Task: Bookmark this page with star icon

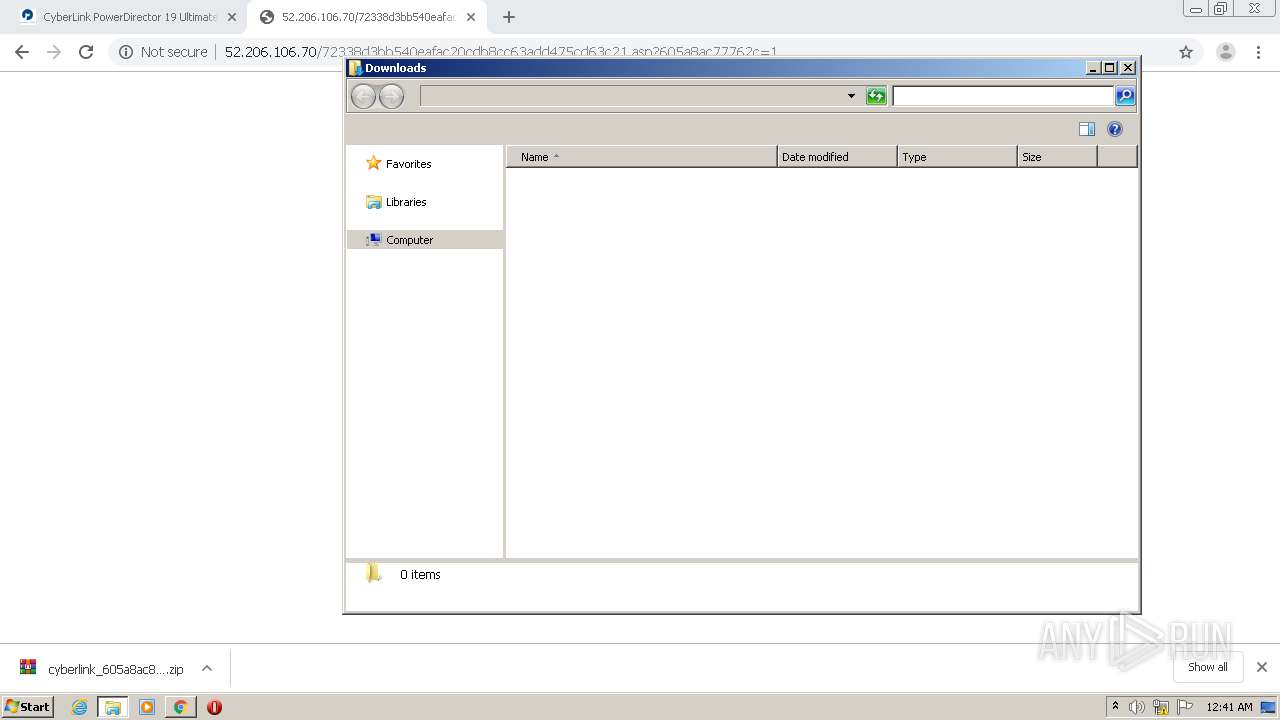Action: point(1186,52)
